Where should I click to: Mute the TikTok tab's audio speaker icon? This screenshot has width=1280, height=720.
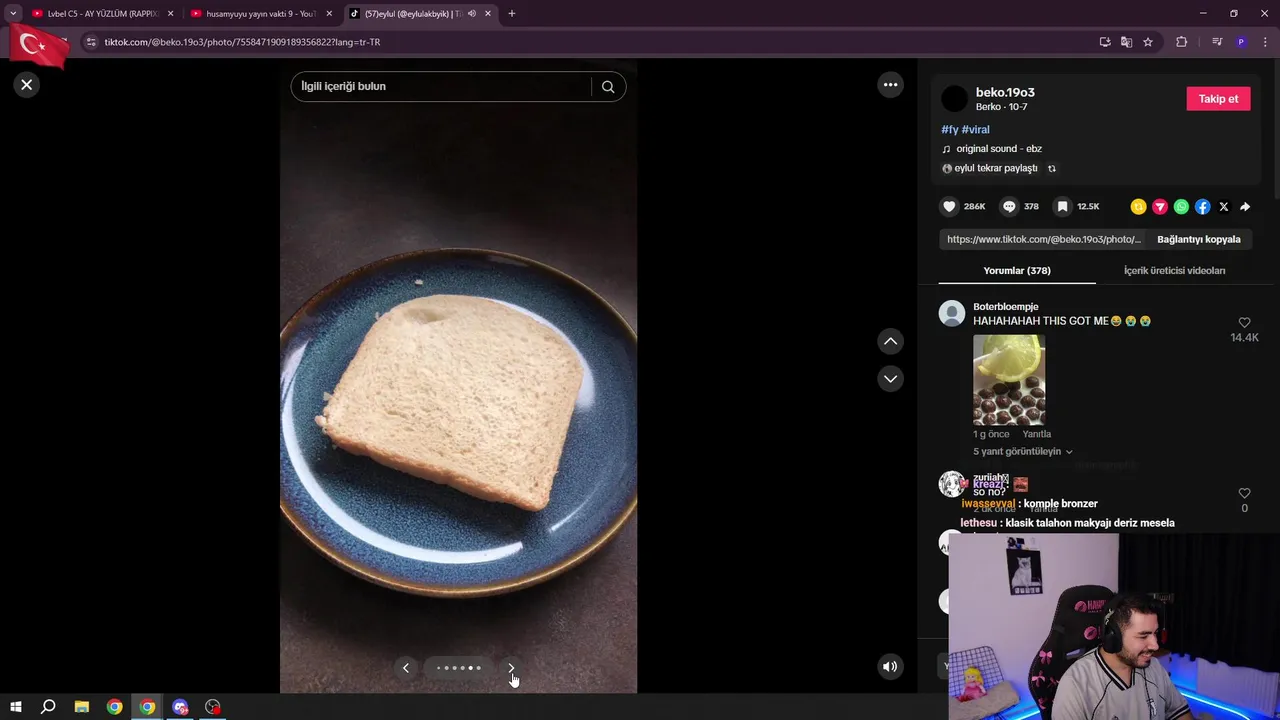pos(471,14)
